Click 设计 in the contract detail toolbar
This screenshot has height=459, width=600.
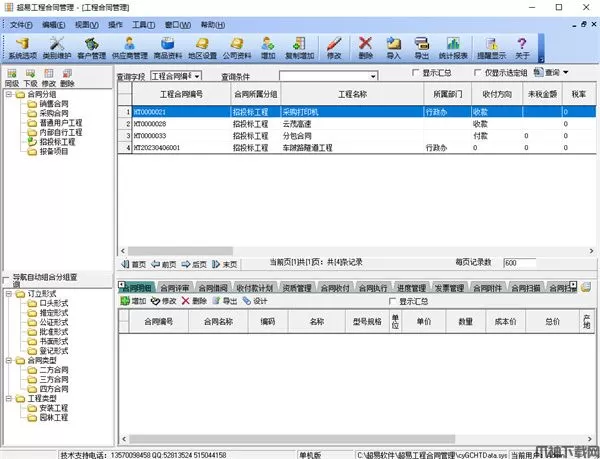click(255, 301)
